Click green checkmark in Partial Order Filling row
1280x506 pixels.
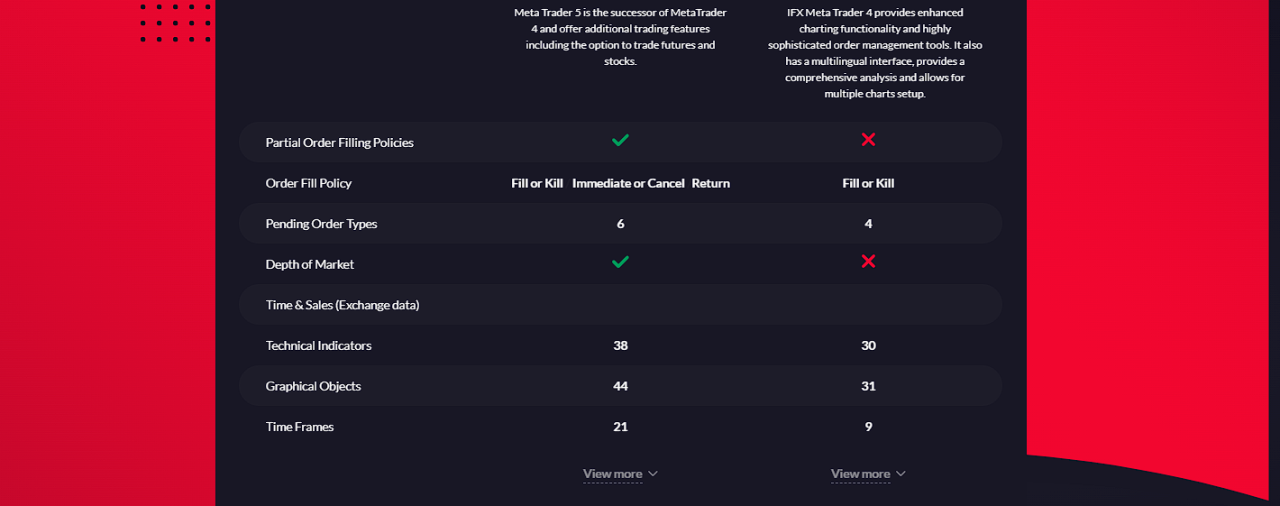click(x=620, y=140)
